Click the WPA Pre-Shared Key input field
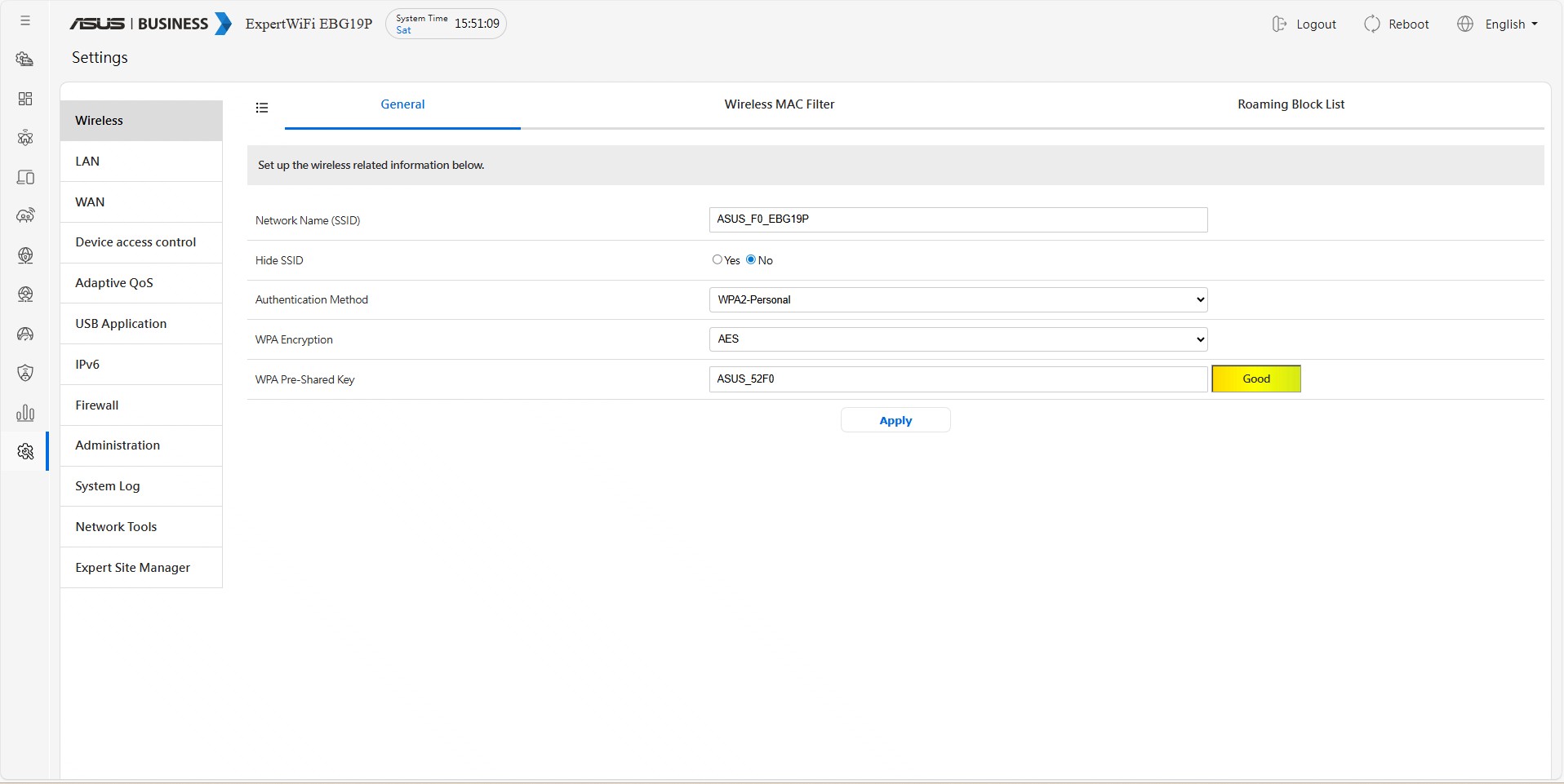Viewport: 1564px width, 784px height. click(958, 379)
